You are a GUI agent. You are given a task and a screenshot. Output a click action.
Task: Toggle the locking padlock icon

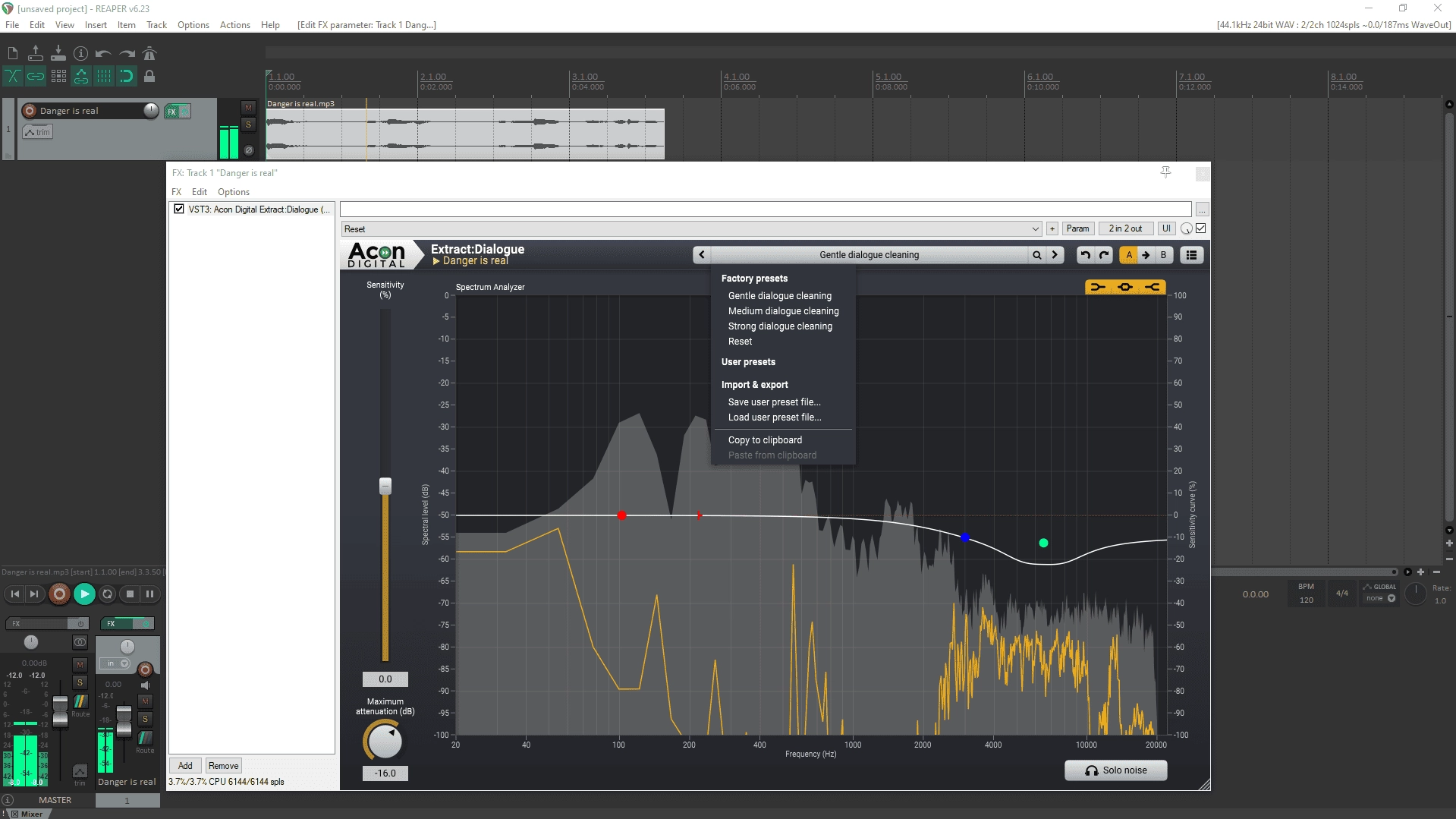pos(149,76)
